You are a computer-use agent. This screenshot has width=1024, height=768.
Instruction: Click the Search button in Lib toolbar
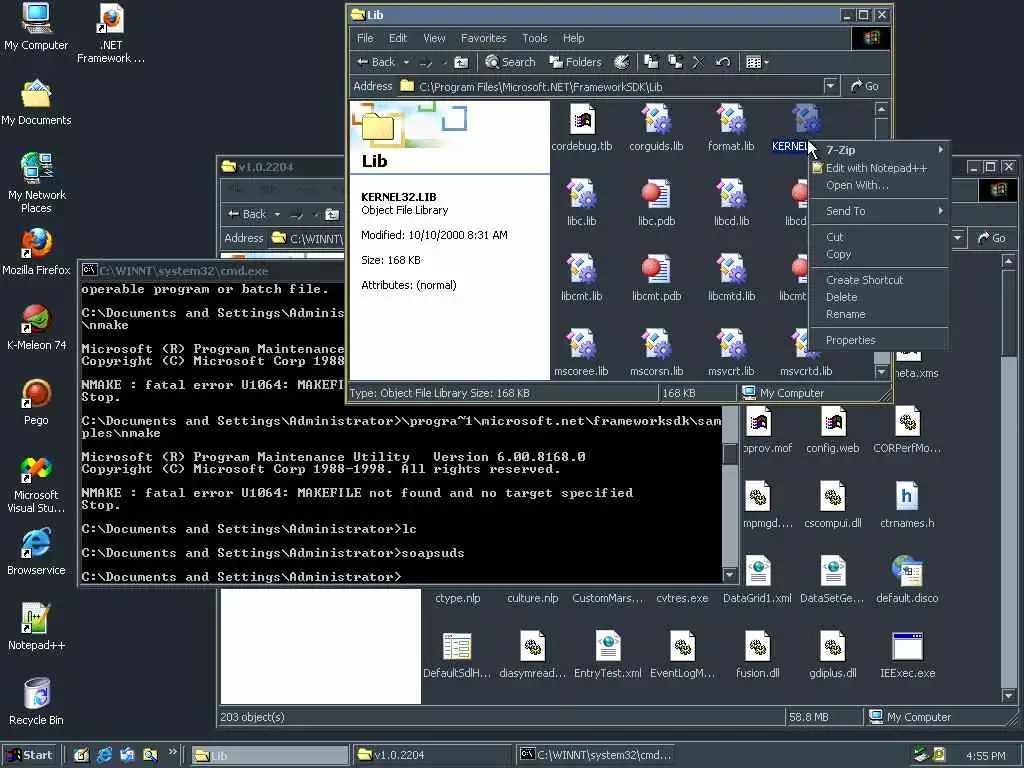click(511, 62)
